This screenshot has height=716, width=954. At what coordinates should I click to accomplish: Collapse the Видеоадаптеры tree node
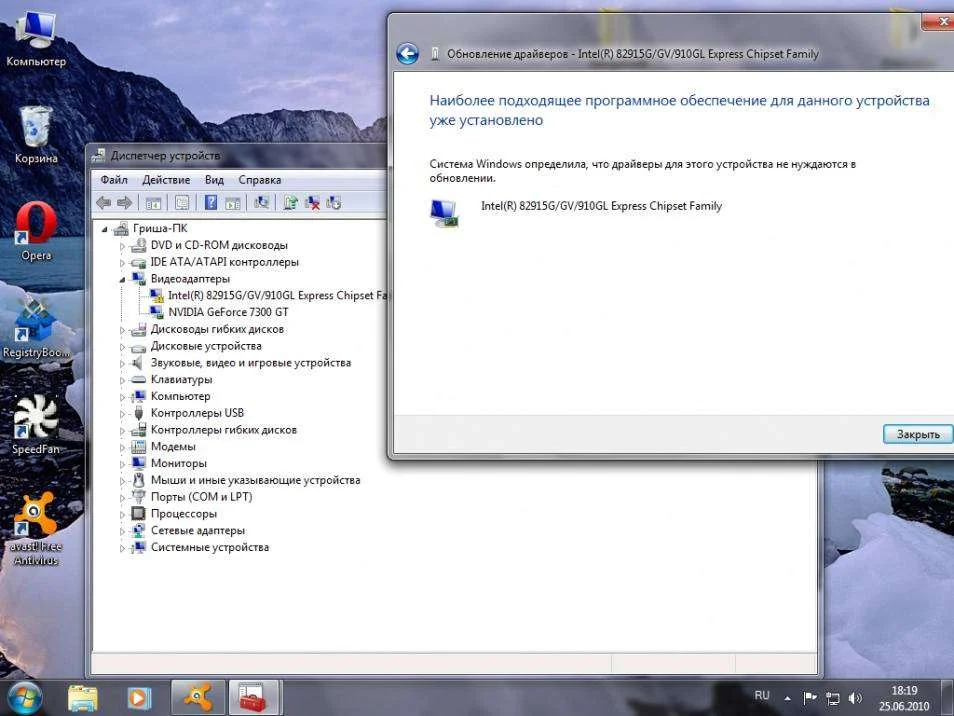[x=123, y=279]
